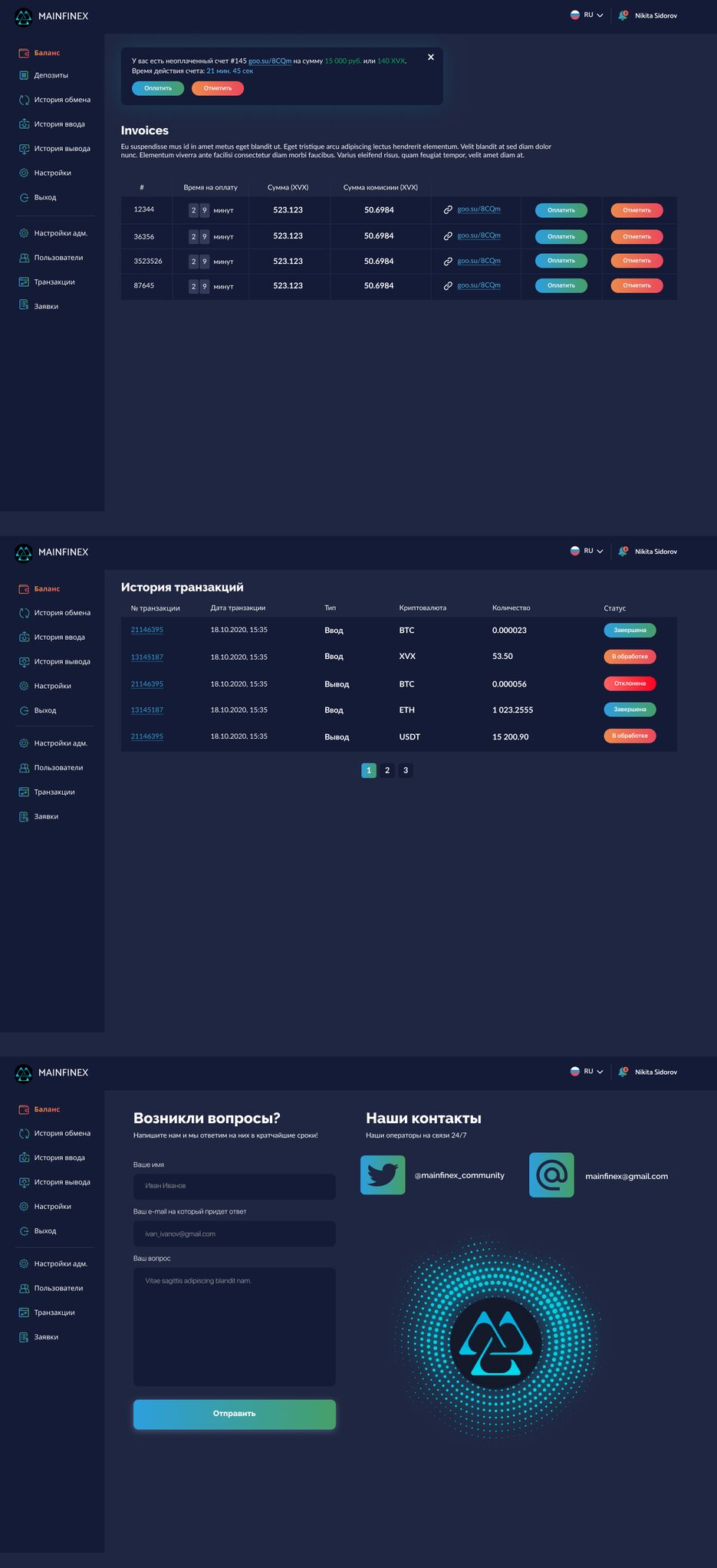Open the goo.su/8CQm link in invoice 3523526 row
717x1568 pixels.
pyautogui.click(x=479, y=261)
